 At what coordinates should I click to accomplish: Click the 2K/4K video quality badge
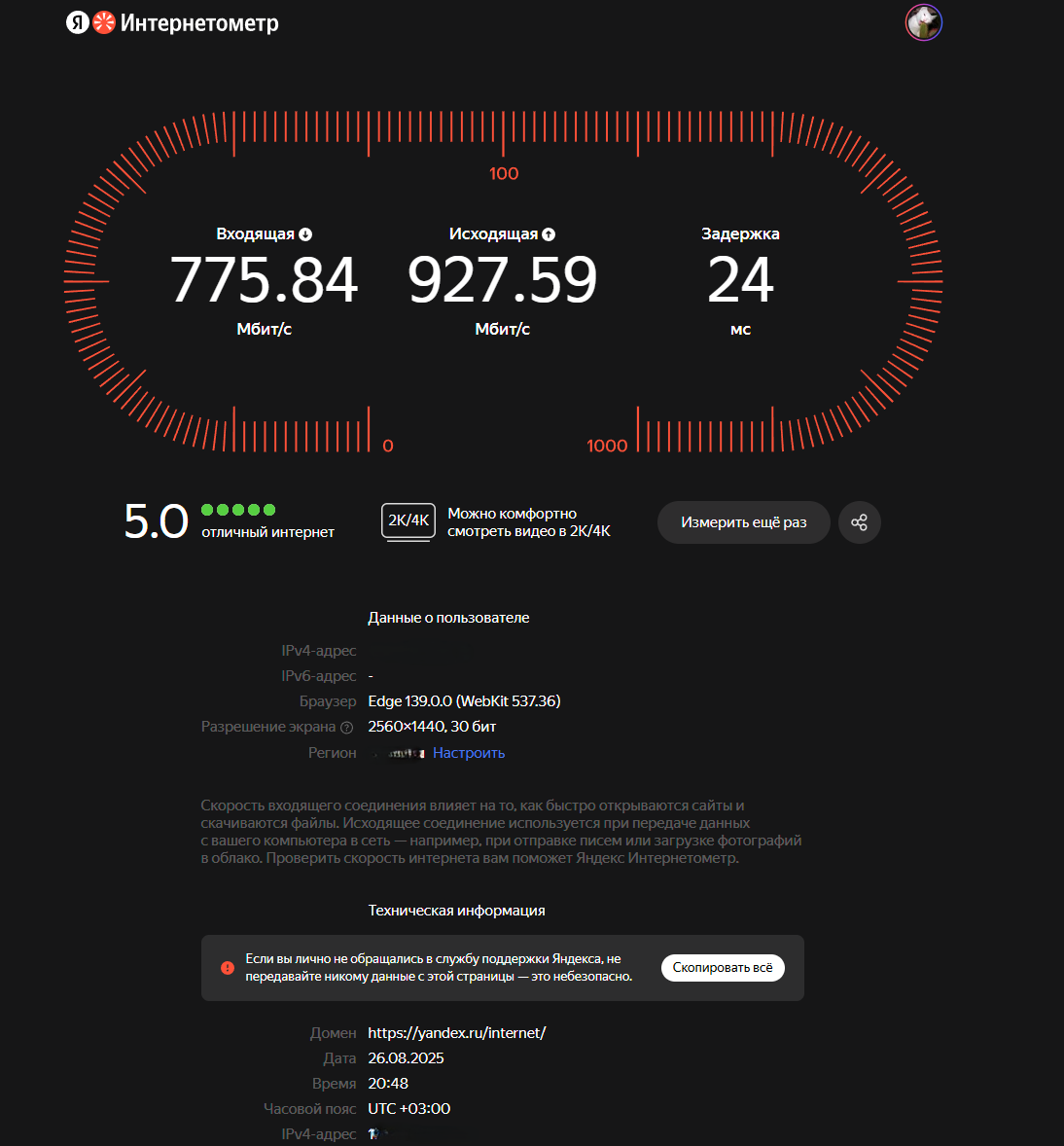coord(408,521)
